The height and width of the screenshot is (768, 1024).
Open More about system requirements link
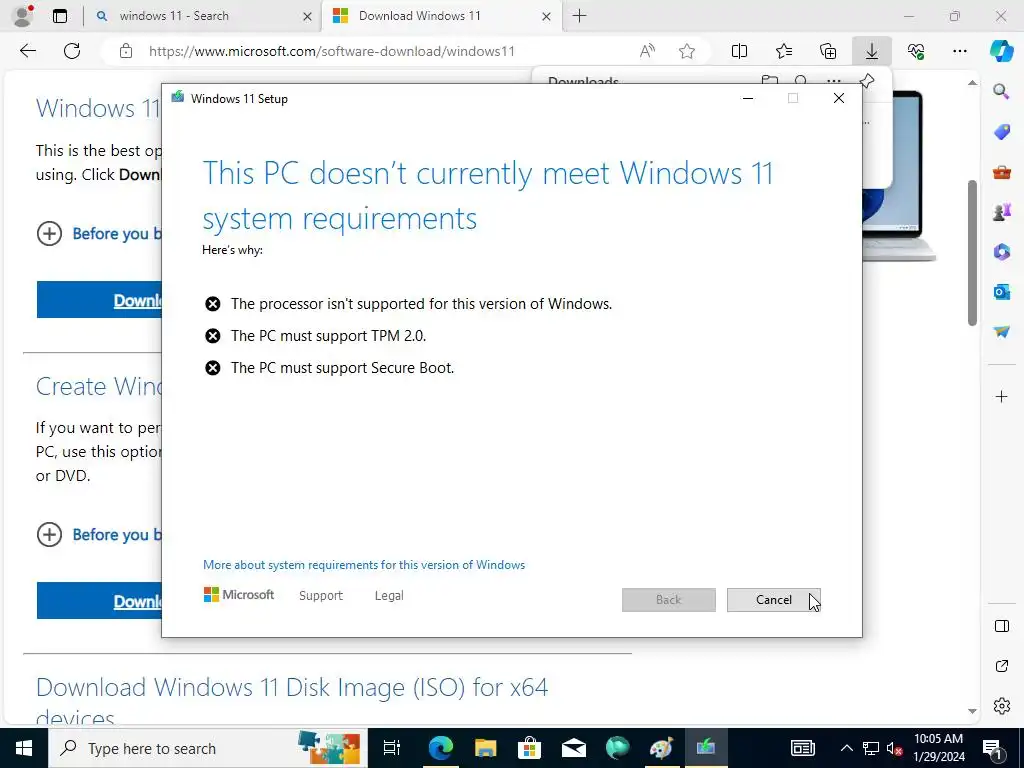[364, 565]
